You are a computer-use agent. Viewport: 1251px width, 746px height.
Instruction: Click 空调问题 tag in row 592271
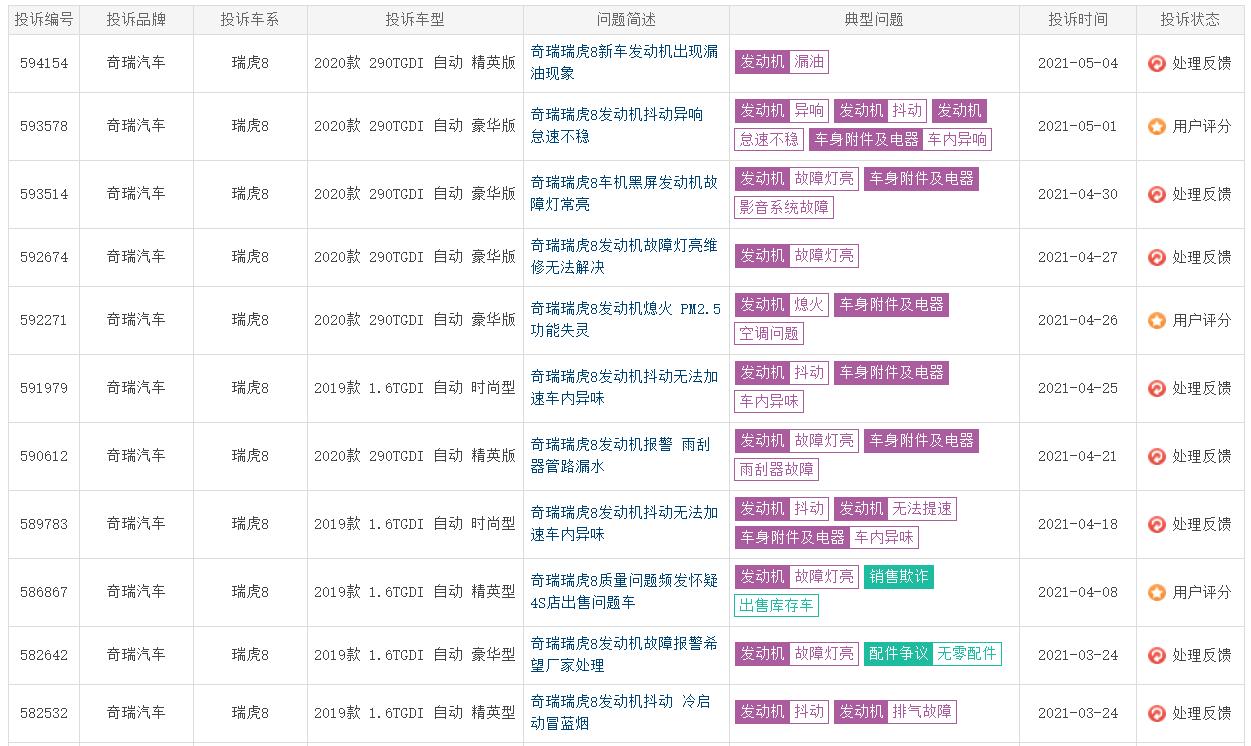pos(769,333)
